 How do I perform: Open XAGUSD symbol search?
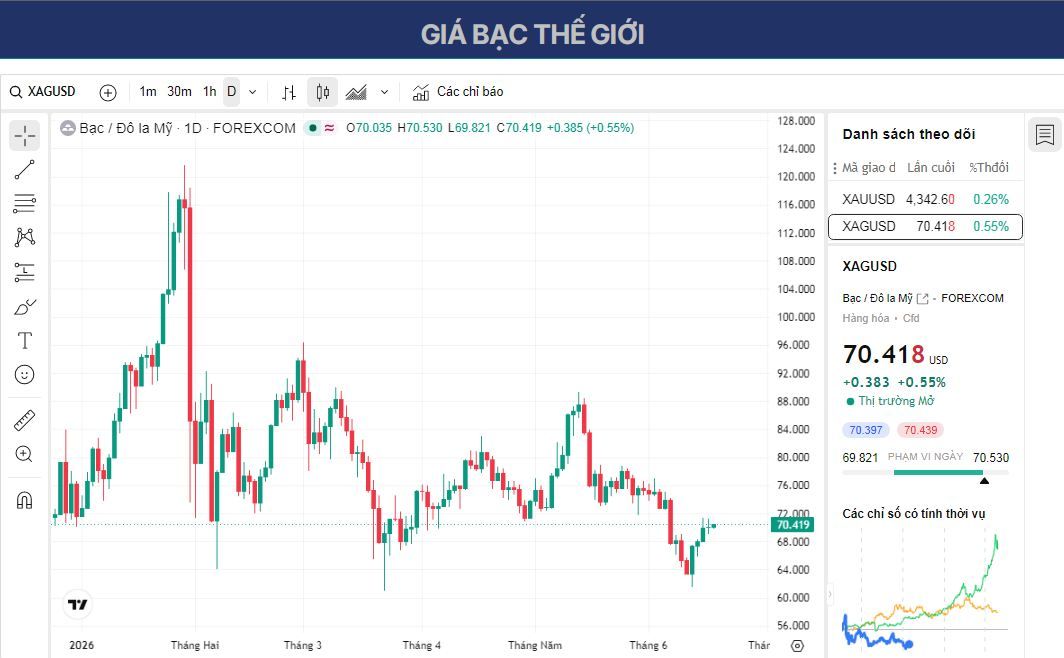(x=43, y=92)
